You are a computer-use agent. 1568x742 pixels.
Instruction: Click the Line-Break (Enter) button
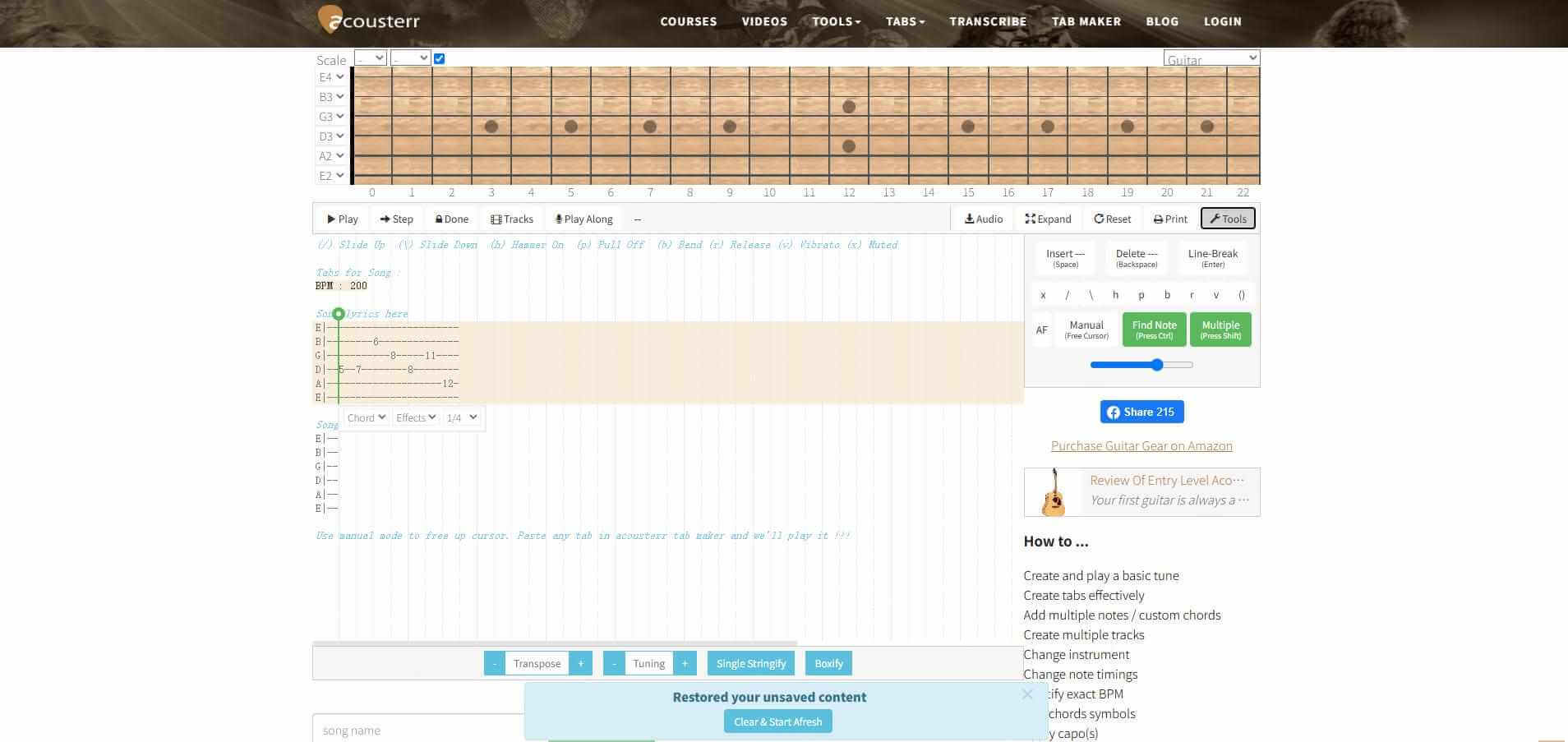(1213, 258)
